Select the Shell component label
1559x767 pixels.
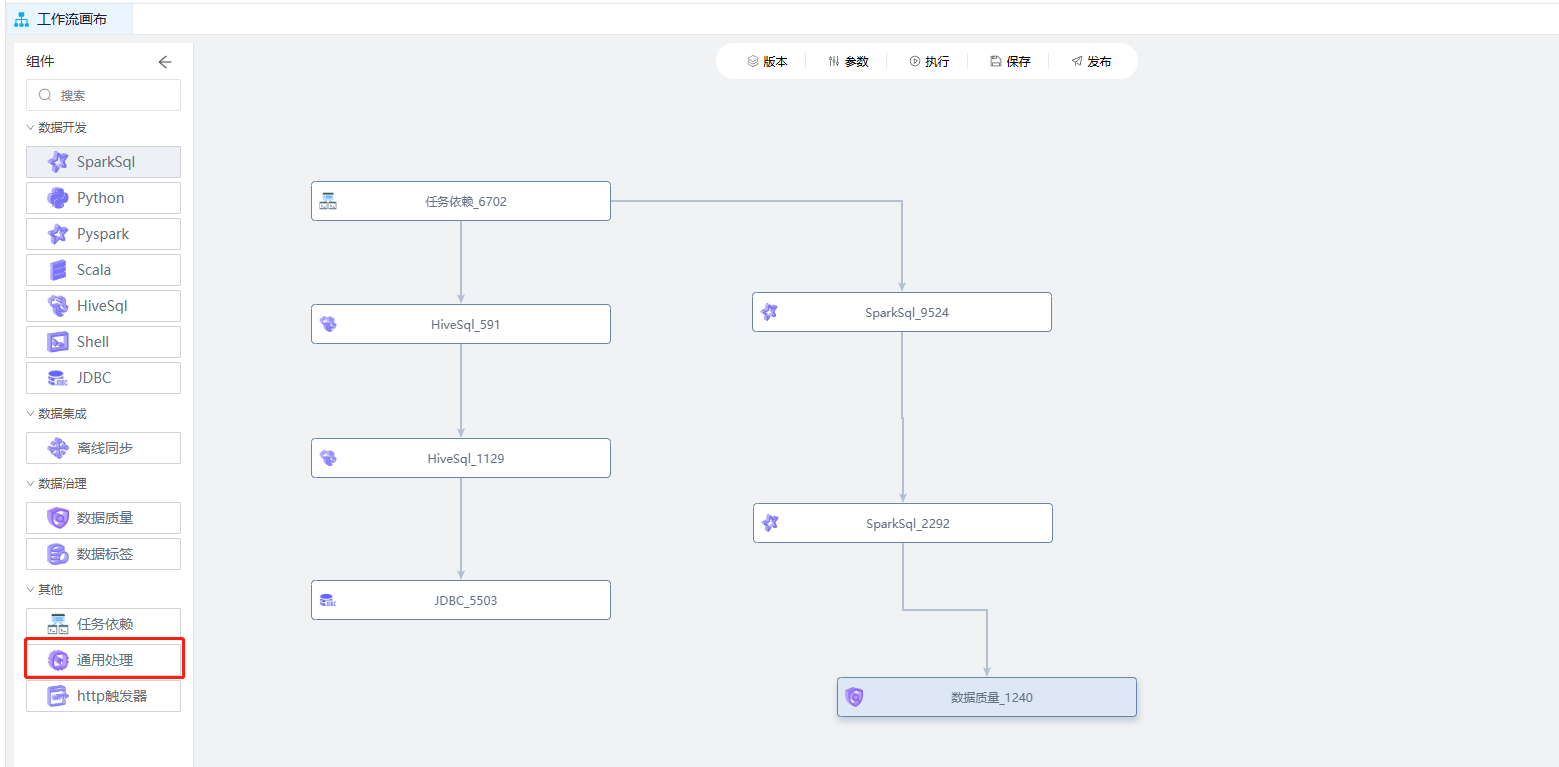93,342
